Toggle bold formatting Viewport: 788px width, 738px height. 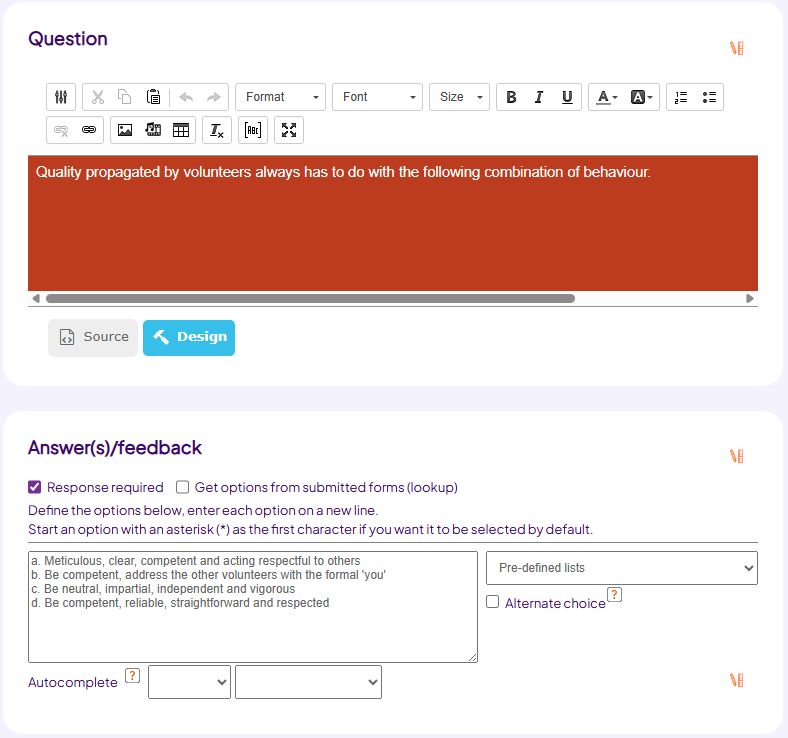pos(511,97)
